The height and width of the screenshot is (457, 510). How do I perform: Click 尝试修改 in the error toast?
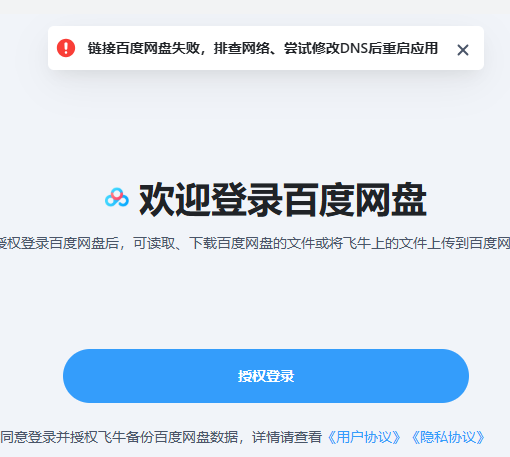[x=312, y=48]
